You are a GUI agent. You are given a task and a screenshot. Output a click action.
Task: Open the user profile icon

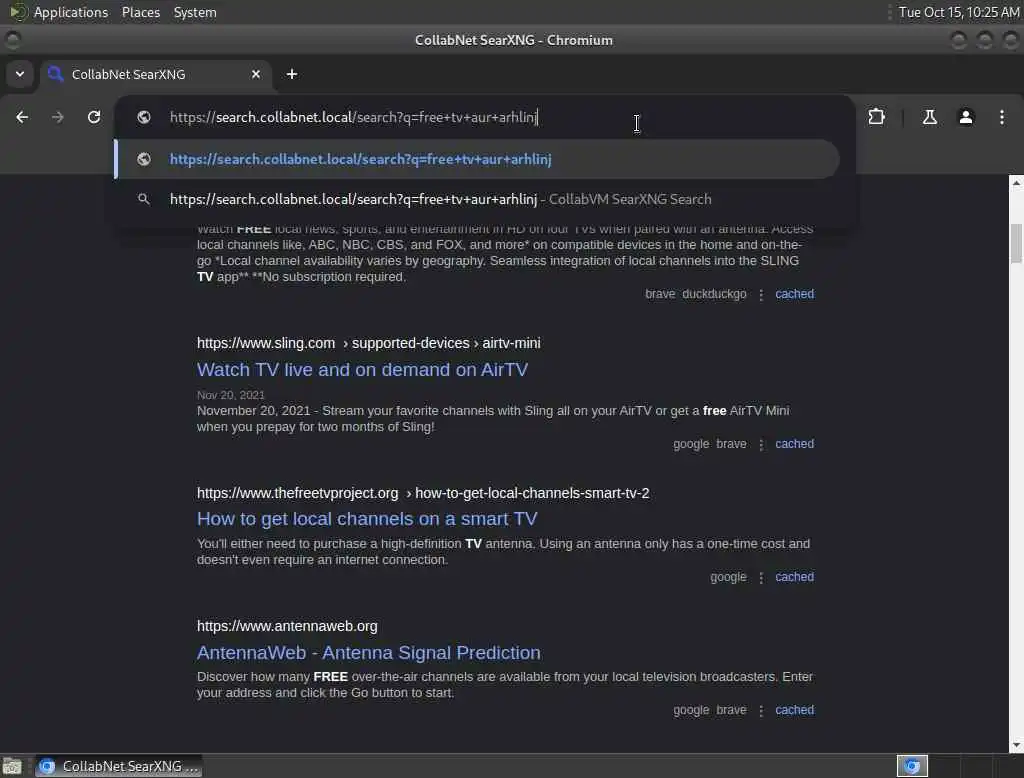(965, 117)
